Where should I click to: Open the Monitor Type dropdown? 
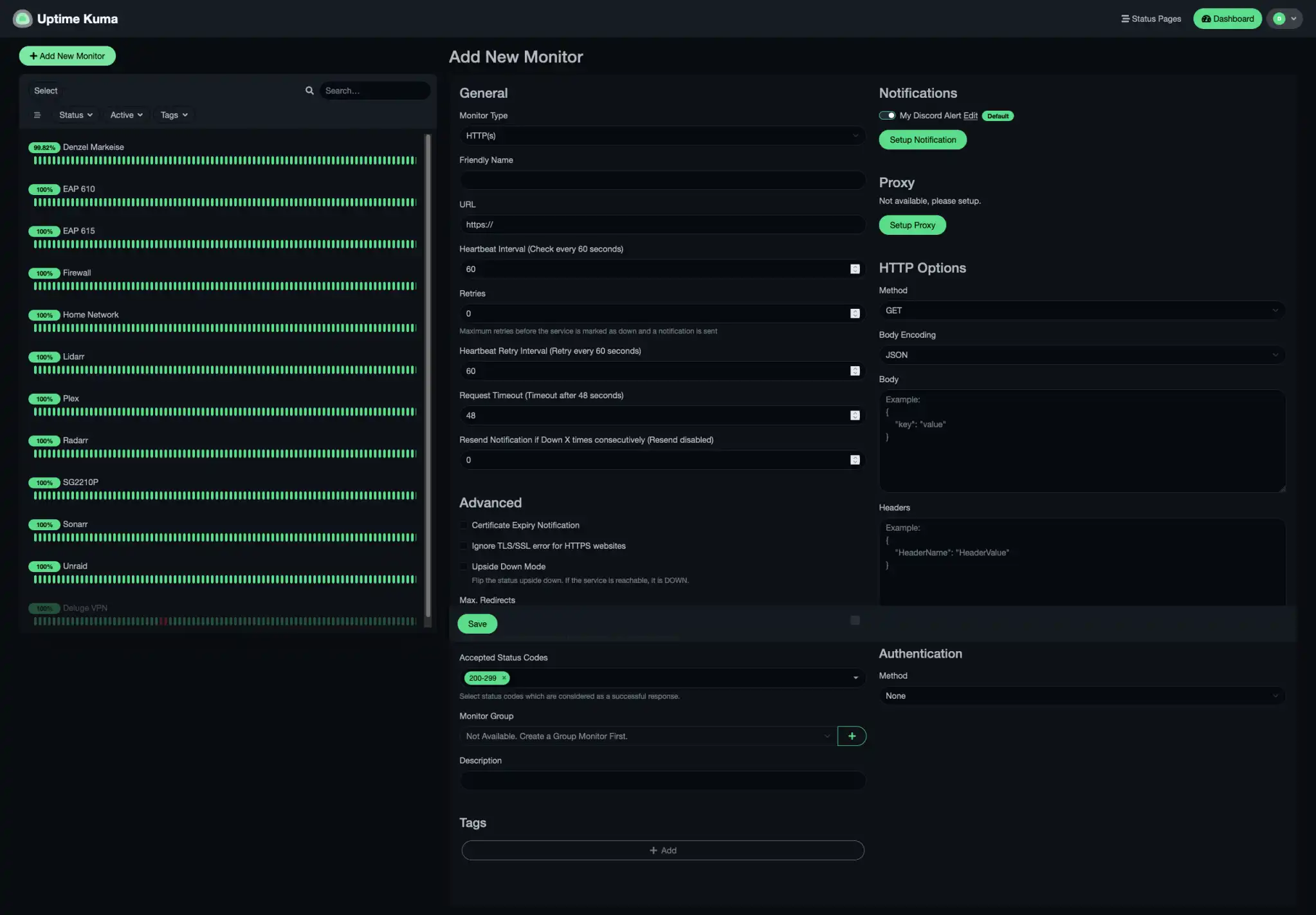pyautogui.click(x=662, y=136)
